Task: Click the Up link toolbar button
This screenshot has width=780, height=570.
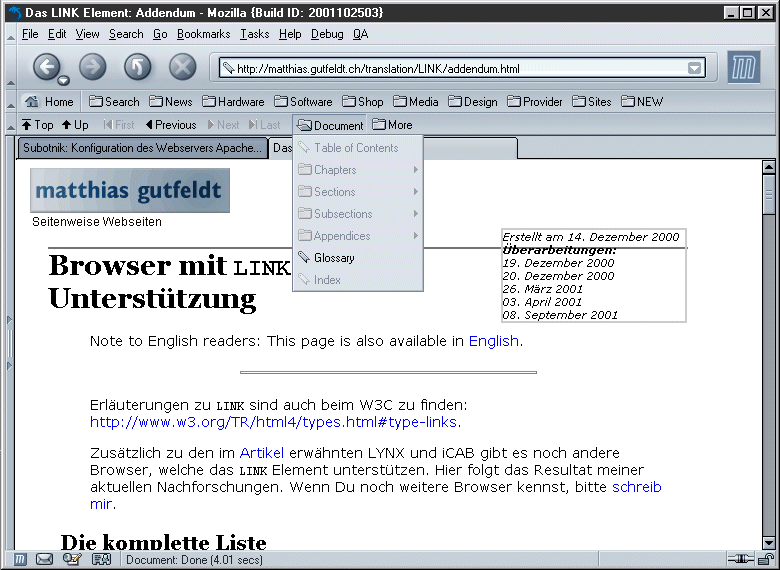Action: point(75,125)
